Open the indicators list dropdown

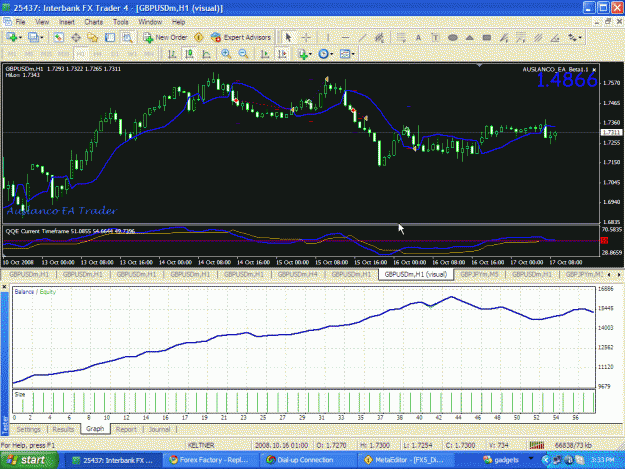pos(311,54)
